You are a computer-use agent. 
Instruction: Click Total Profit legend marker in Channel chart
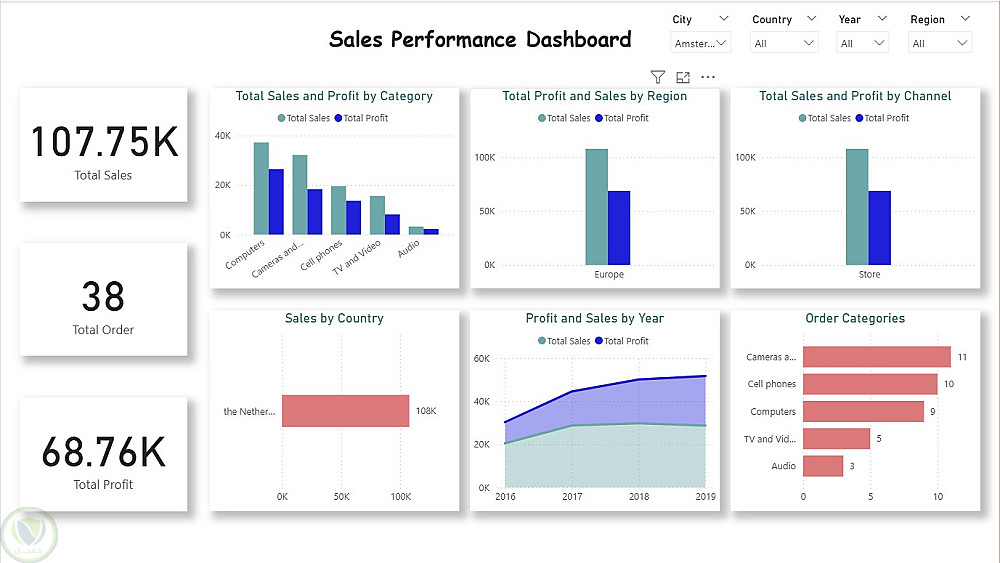coord(859,118)
